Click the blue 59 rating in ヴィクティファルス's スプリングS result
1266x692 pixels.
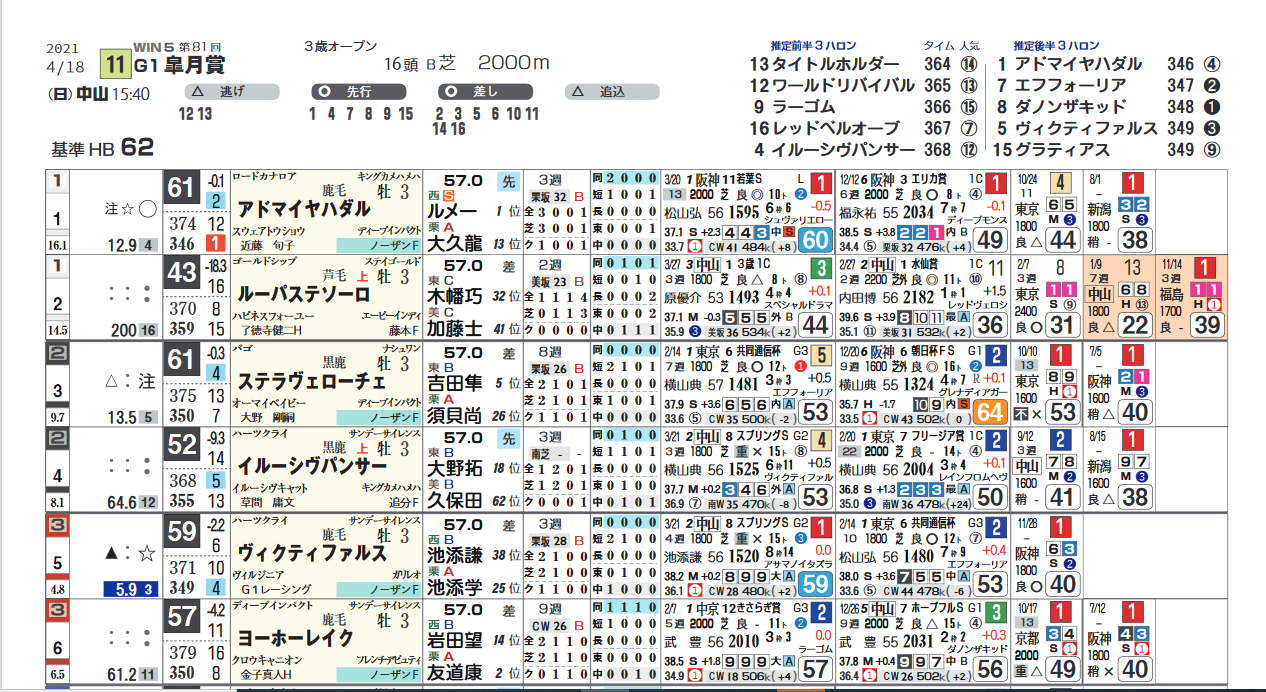coord(816,583)
